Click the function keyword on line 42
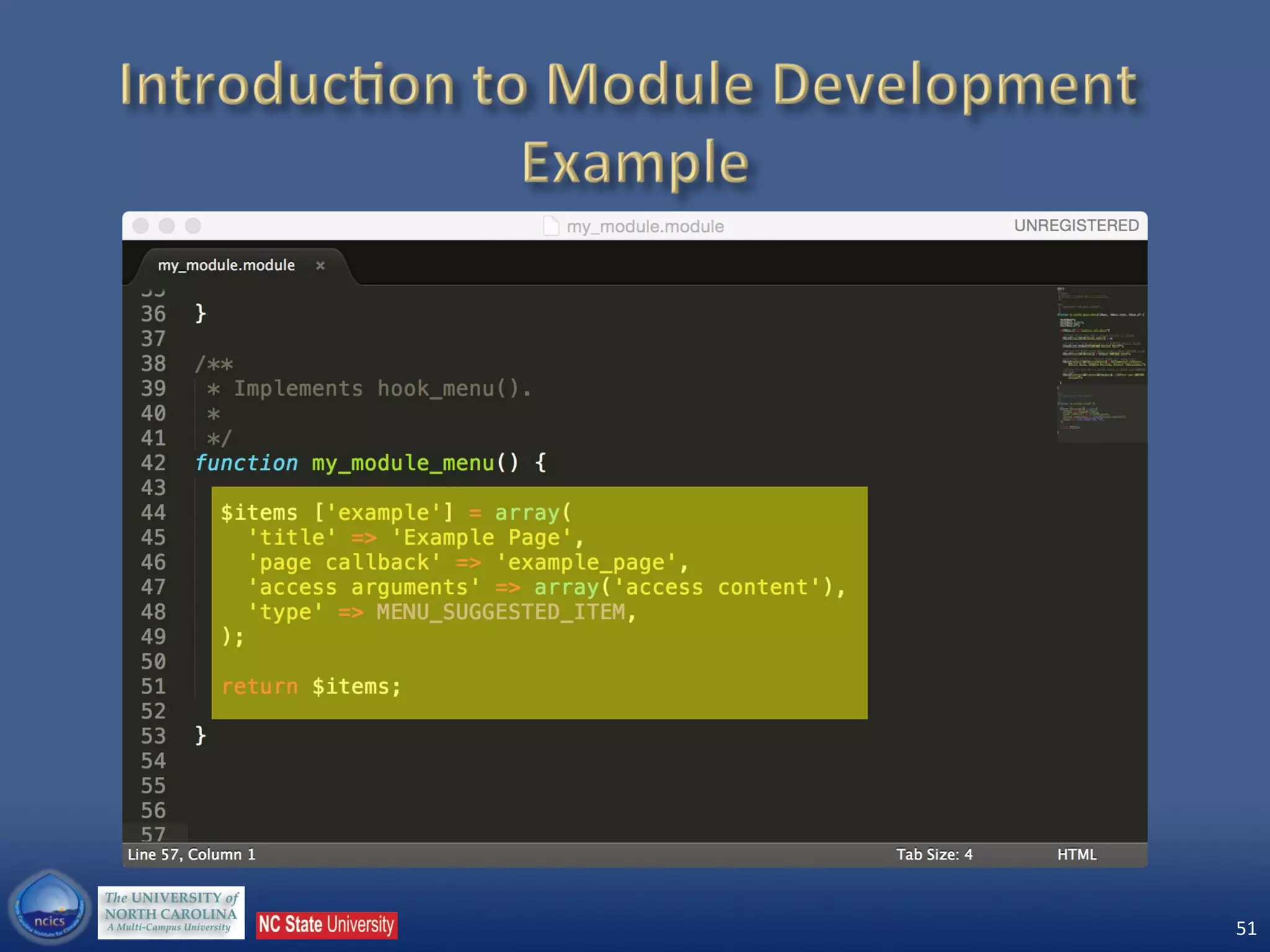The width and height of the screenshot is (1270, 952). [247, 463]
